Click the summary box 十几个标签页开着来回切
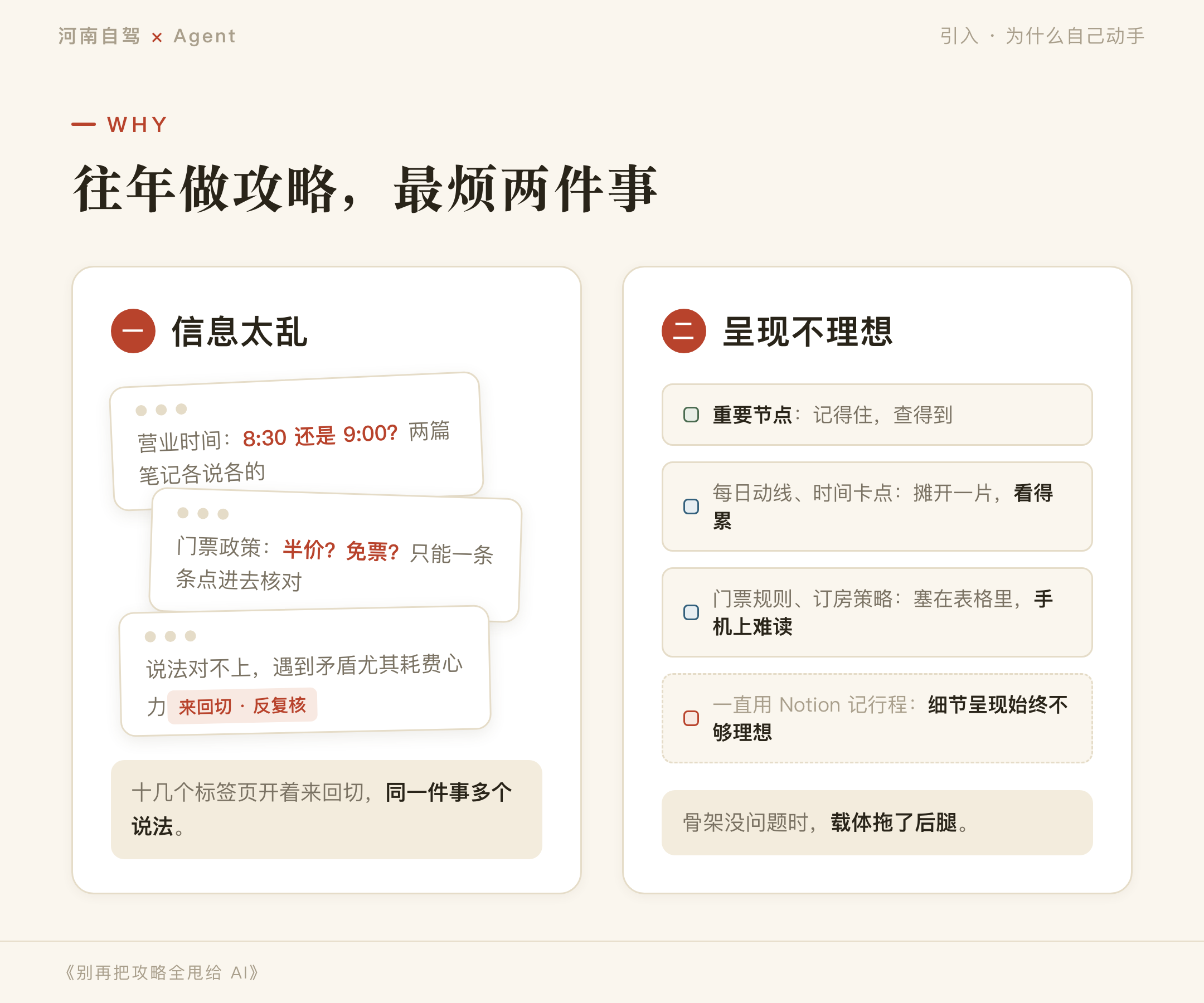1204x1003 pixels. [326, 809]
